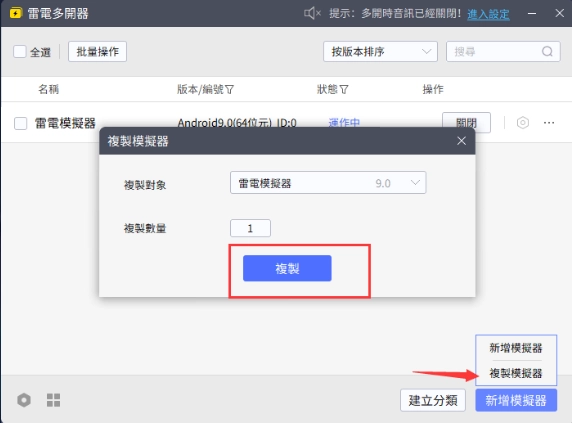Click the 提示: 多開時音訊已經關閉! notice text
The height and width of the screenshot is (423, 572).
tap(395, 14)
